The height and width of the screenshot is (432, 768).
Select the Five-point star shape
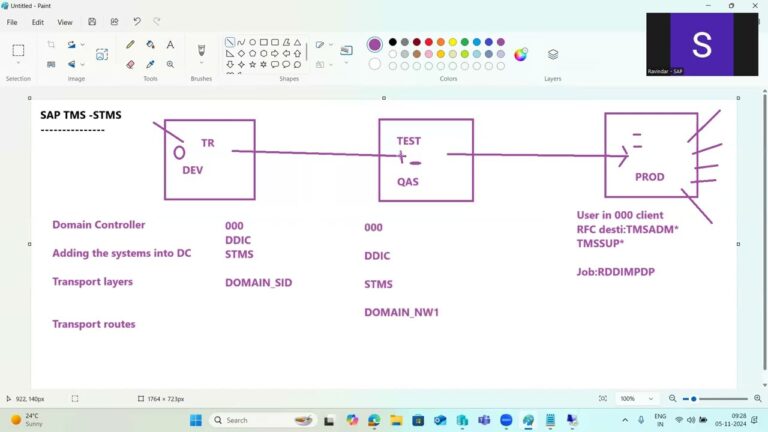tap(252, 64)
